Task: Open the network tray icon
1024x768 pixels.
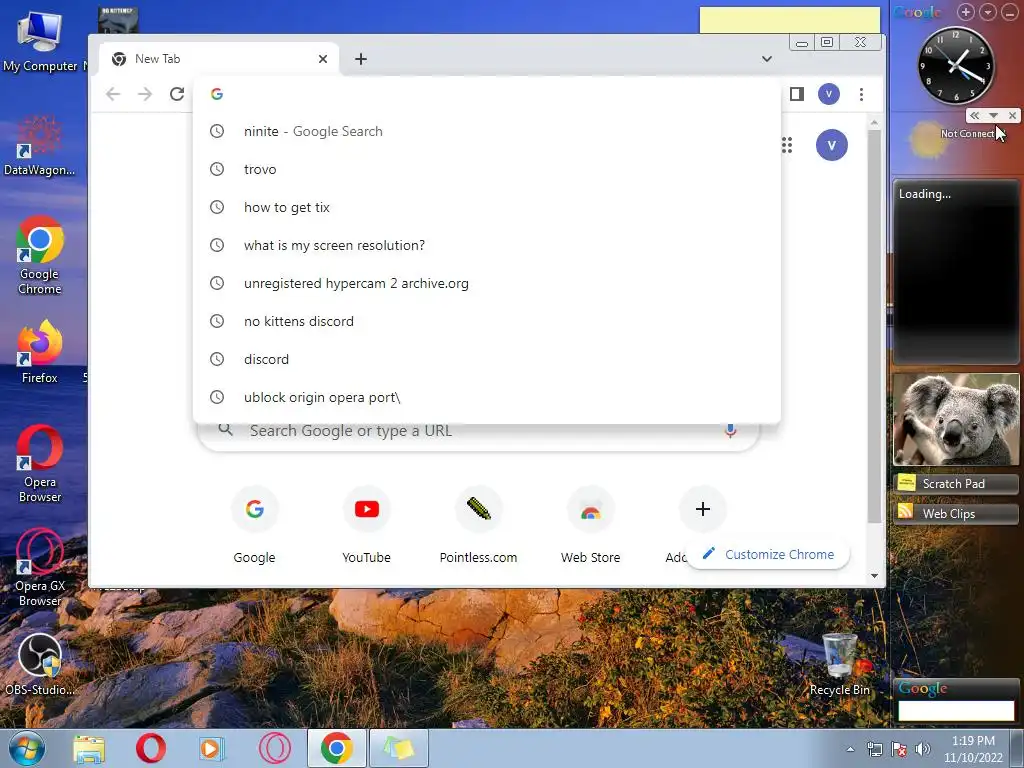Action: pyautogui.click(x=874, y=749)
